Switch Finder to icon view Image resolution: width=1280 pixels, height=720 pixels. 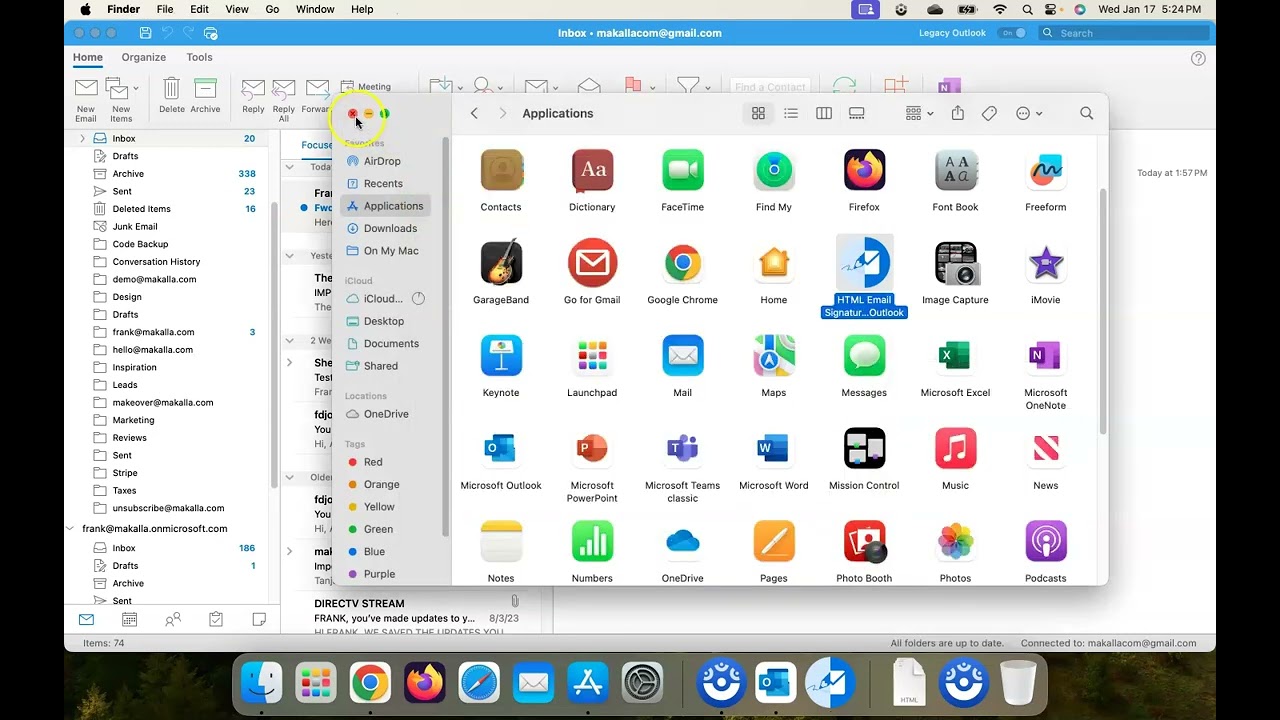(758, 114)
